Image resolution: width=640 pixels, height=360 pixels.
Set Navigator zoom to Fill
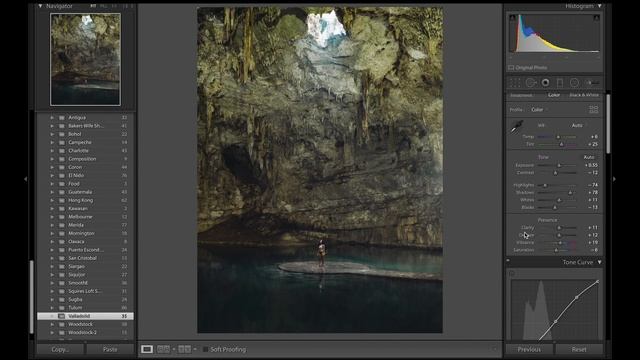[x=104, y=6]
